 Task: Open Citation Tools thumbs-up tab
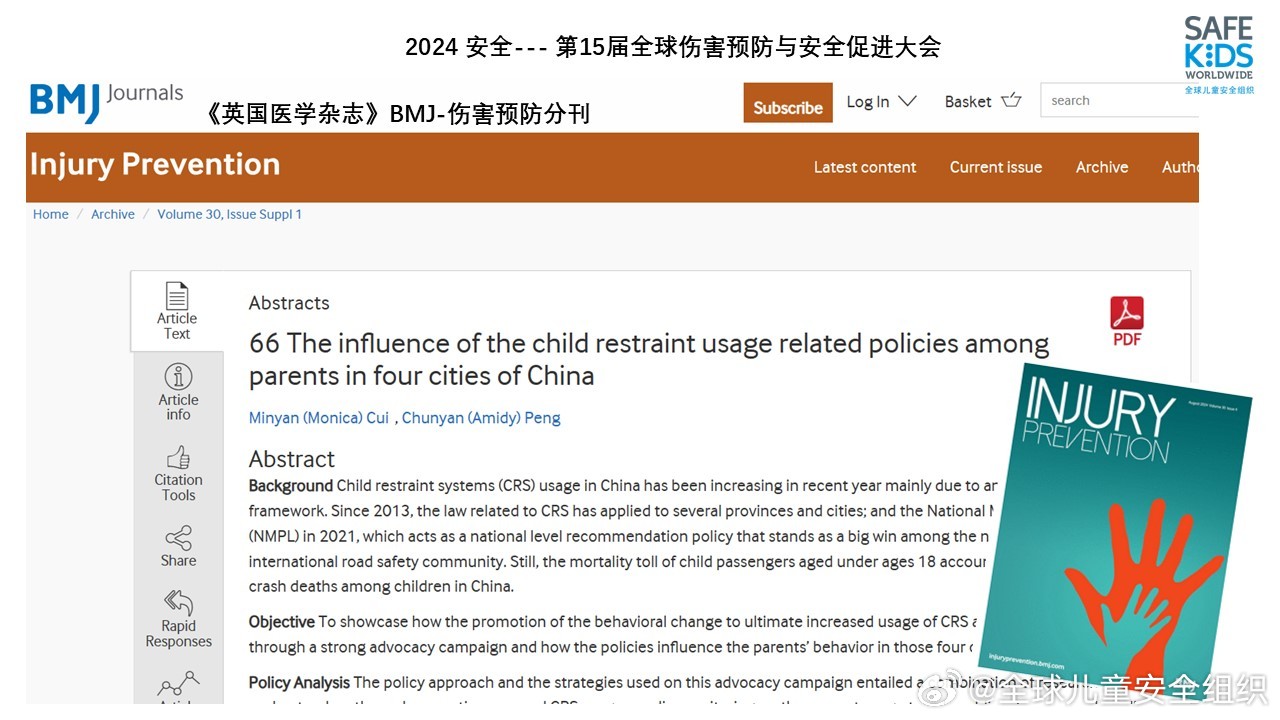click(x=178, y=473)
